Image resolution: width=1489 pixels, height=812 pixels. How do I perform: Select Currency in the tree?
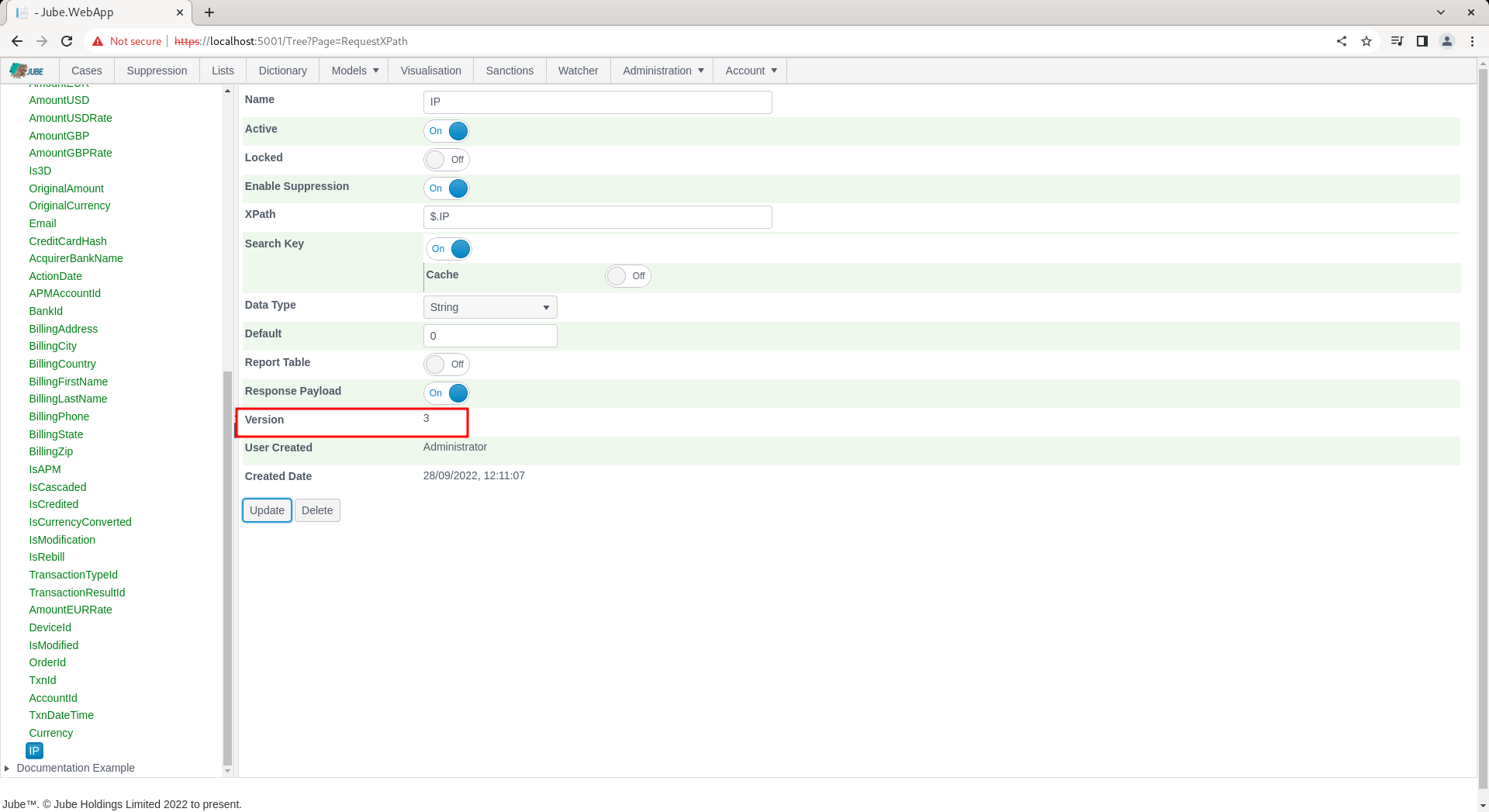pyautogui.click(x=50, y=733)
